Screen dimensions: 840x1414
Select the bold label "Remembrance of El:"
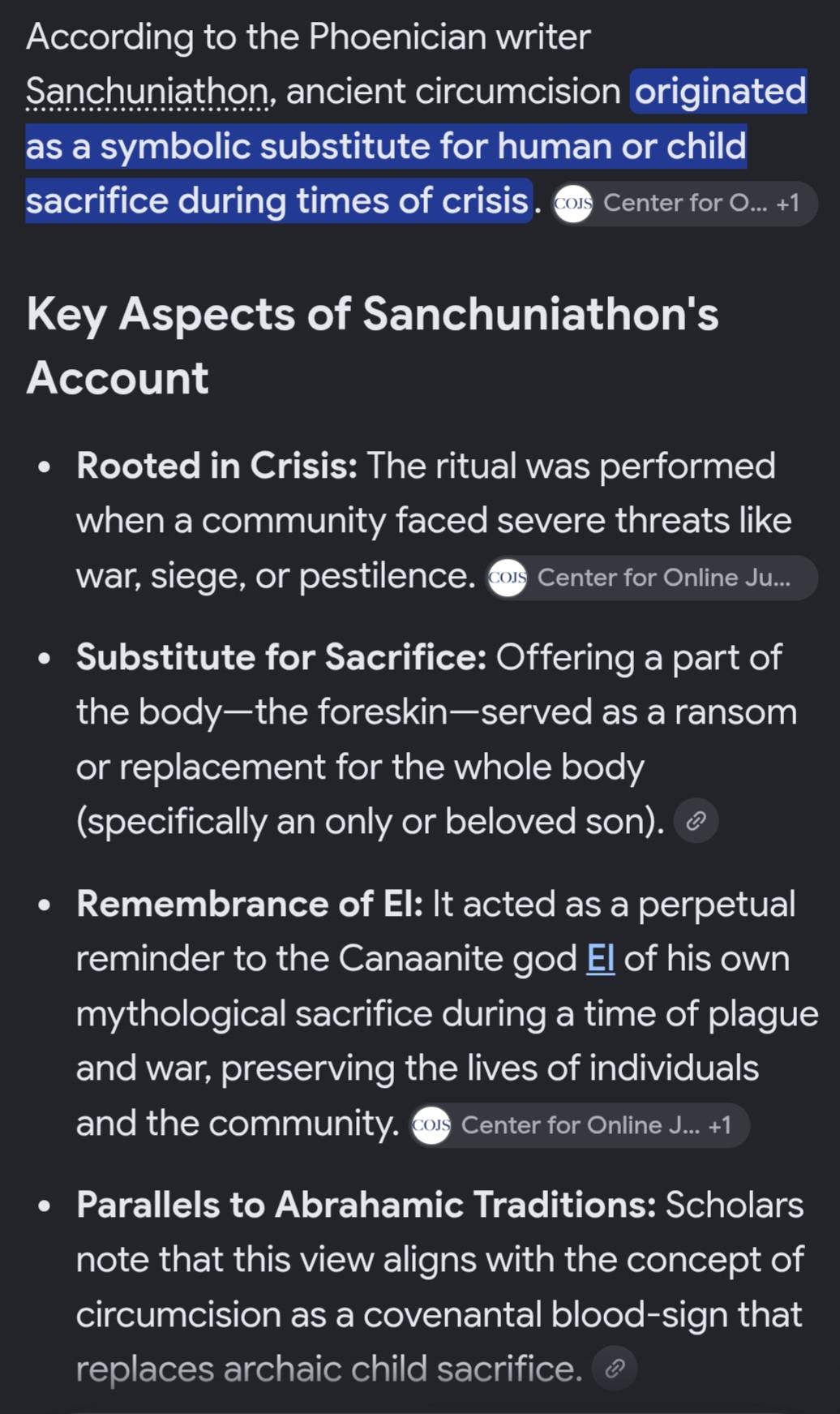coord(250,904)
